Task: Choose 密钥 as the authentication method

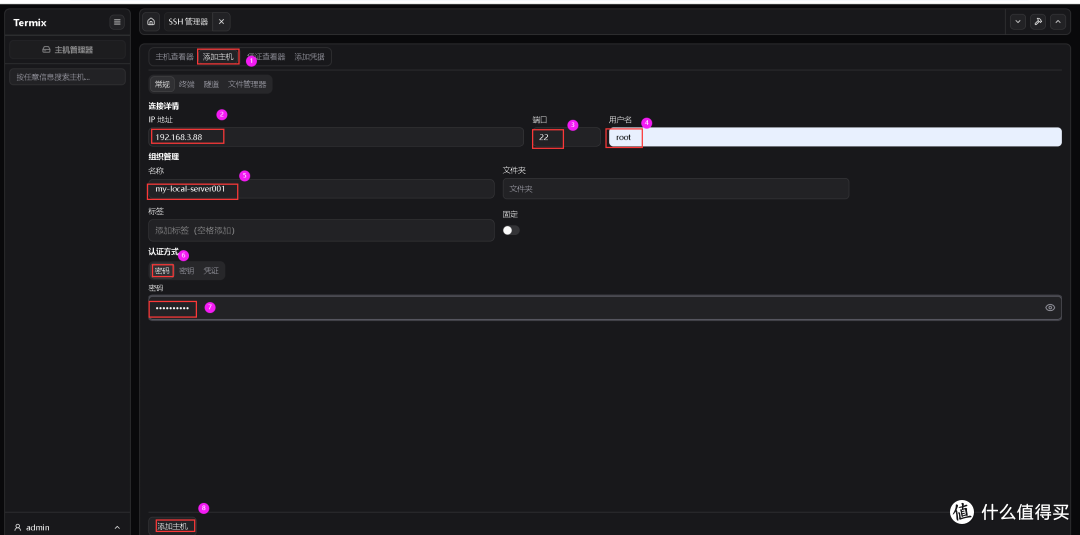Action: click(x=187, y=271)
